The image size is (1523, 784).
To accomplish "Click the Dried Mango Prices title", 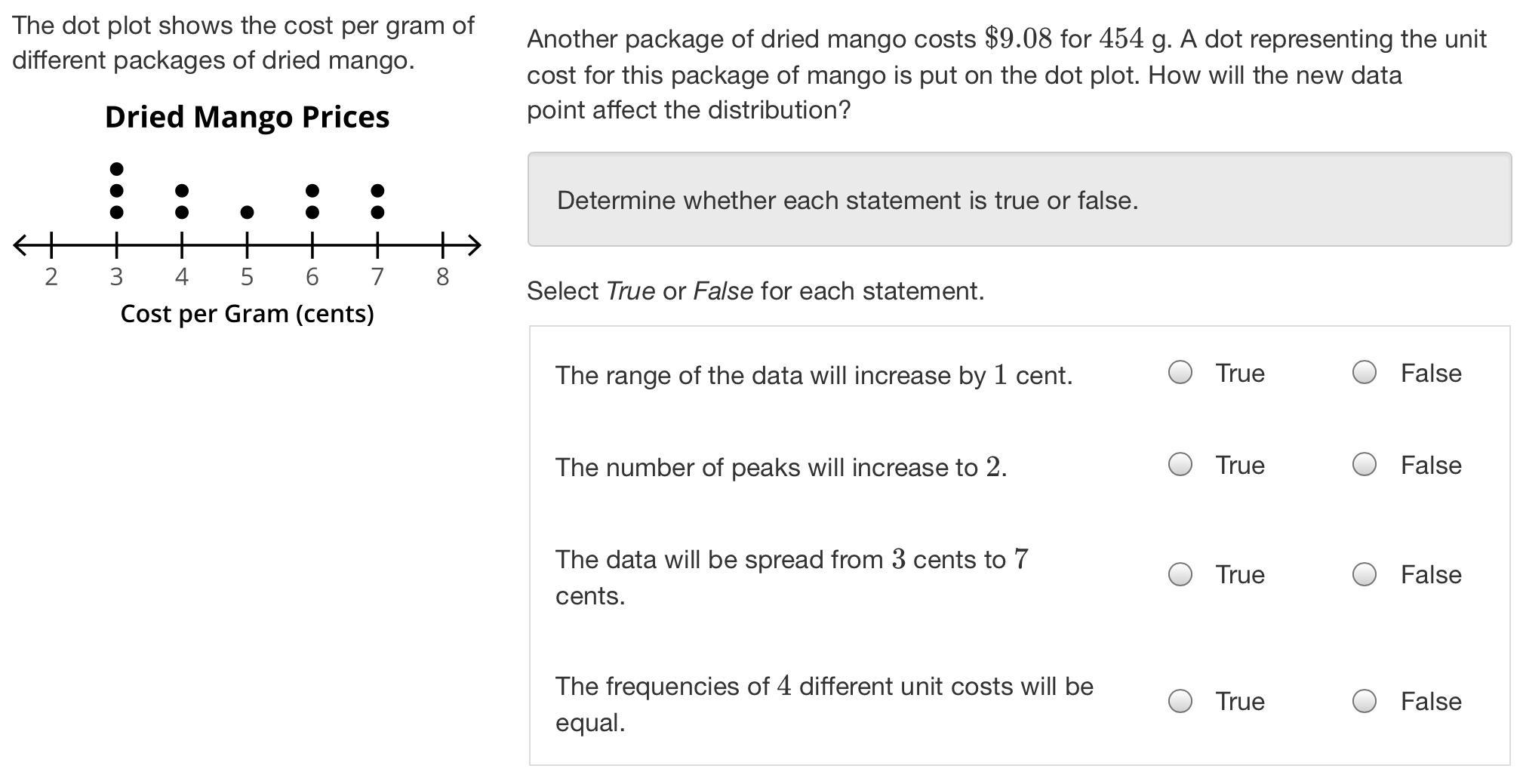I will point(247,117).
